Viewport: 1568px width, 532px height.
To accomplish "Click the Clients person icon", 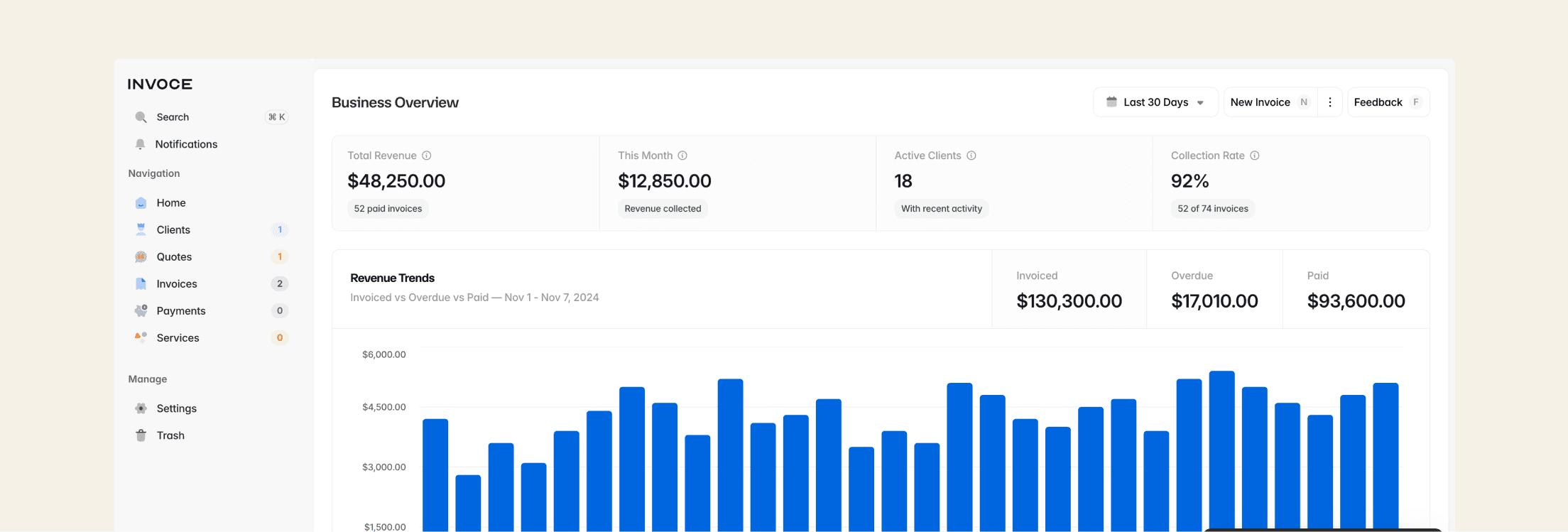I will [x=141, y=229].
